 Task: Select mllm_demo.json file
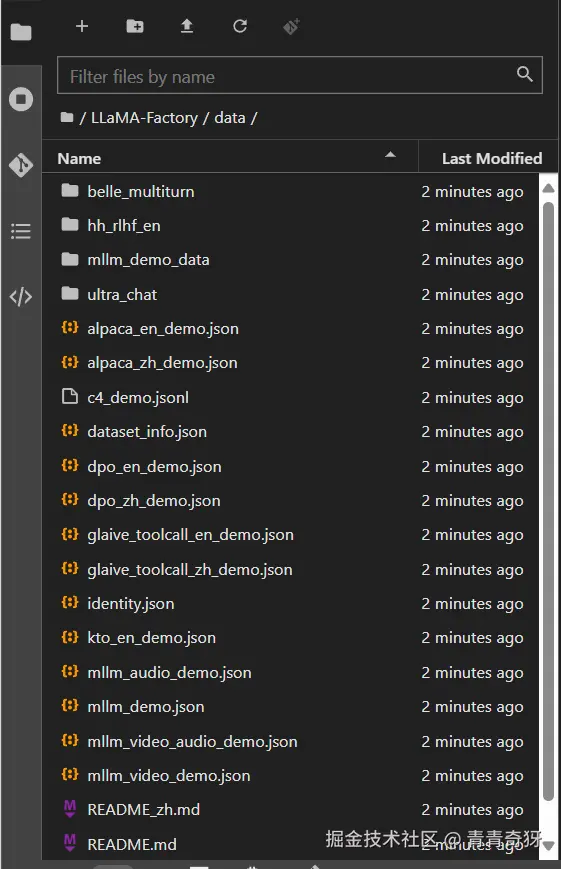[x=290, y=707]
